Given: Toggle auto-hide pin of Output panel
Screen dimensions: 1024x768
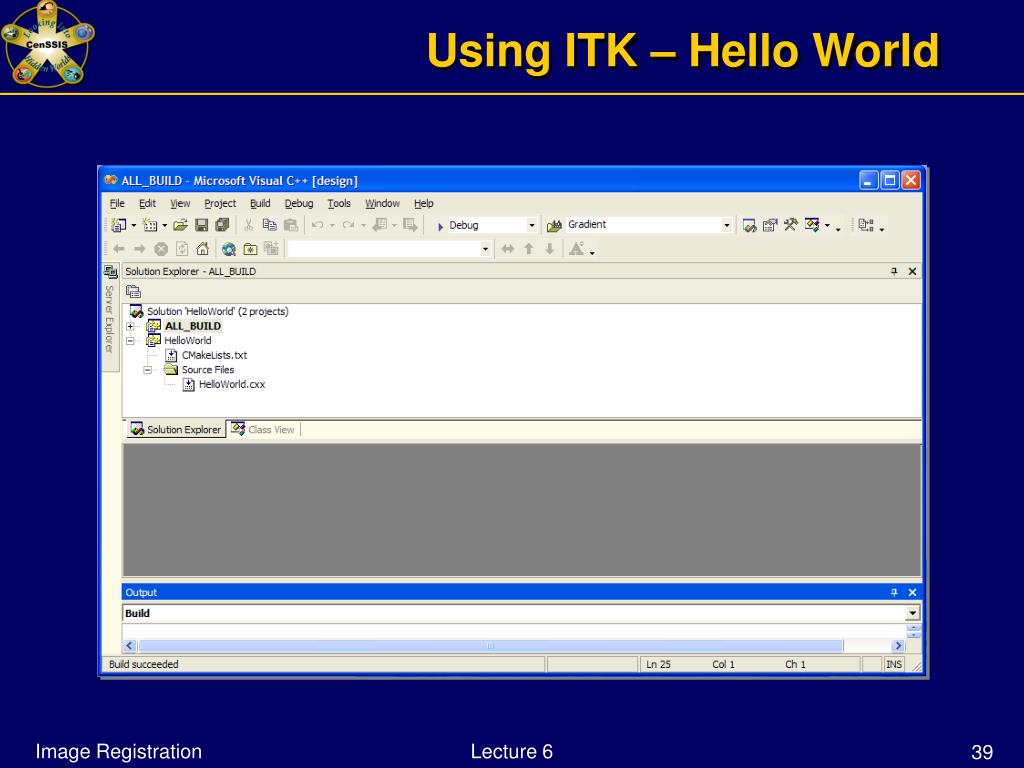Looking at the screenshot, I should click(894, 592).
